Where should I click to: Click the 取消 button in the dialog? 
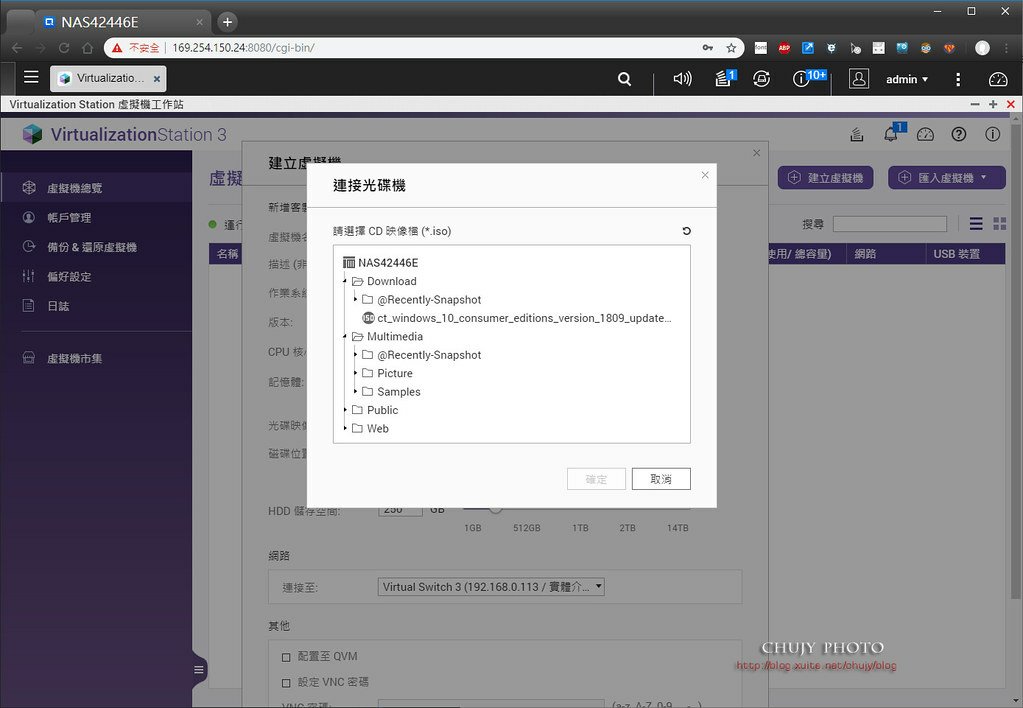click(x=661, y=479)
